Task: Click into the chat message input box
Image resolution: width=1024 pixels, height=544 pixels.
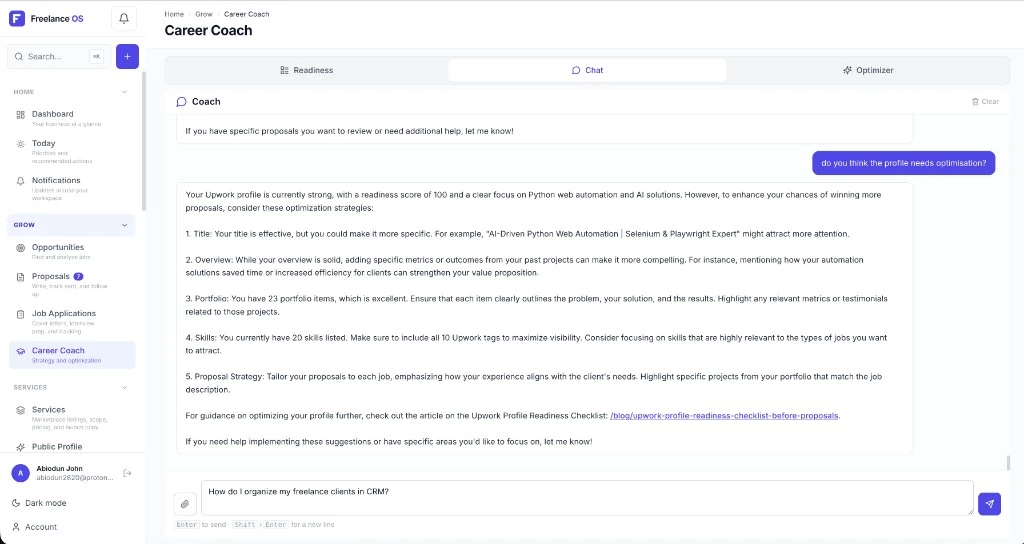Action: [587, 498]
